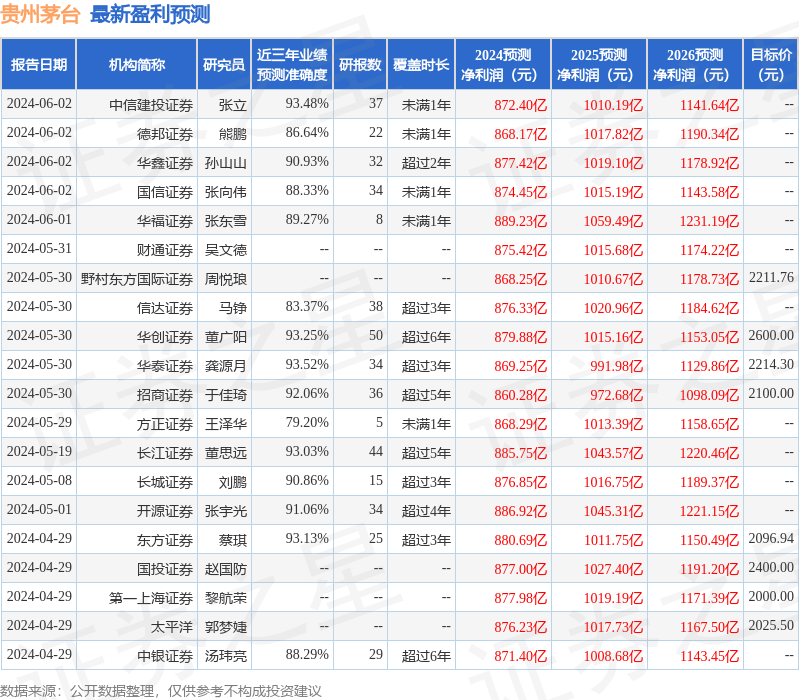The image size is (799, 700).
Task: Click the 最新盈利预测 heading
Action: [150, 14]
